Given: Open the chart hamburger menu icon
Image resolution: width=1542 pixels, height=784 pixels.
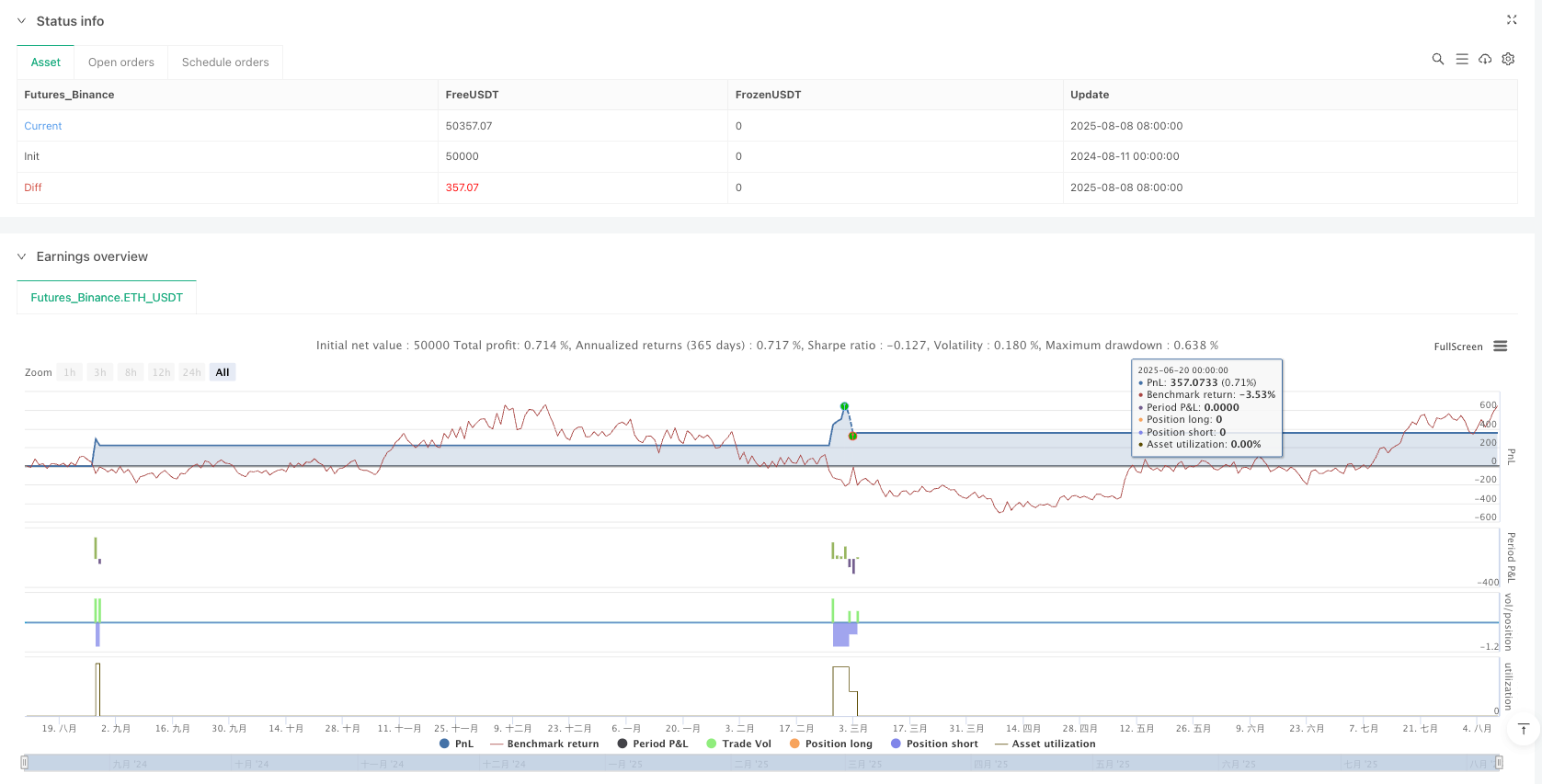Looking at the screenshot, I should [x=1501, y=347].
